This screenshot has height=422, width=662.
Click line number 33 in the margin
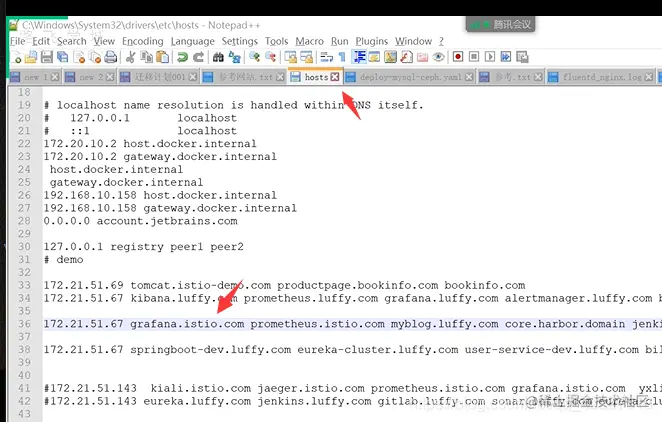(24, 285)
